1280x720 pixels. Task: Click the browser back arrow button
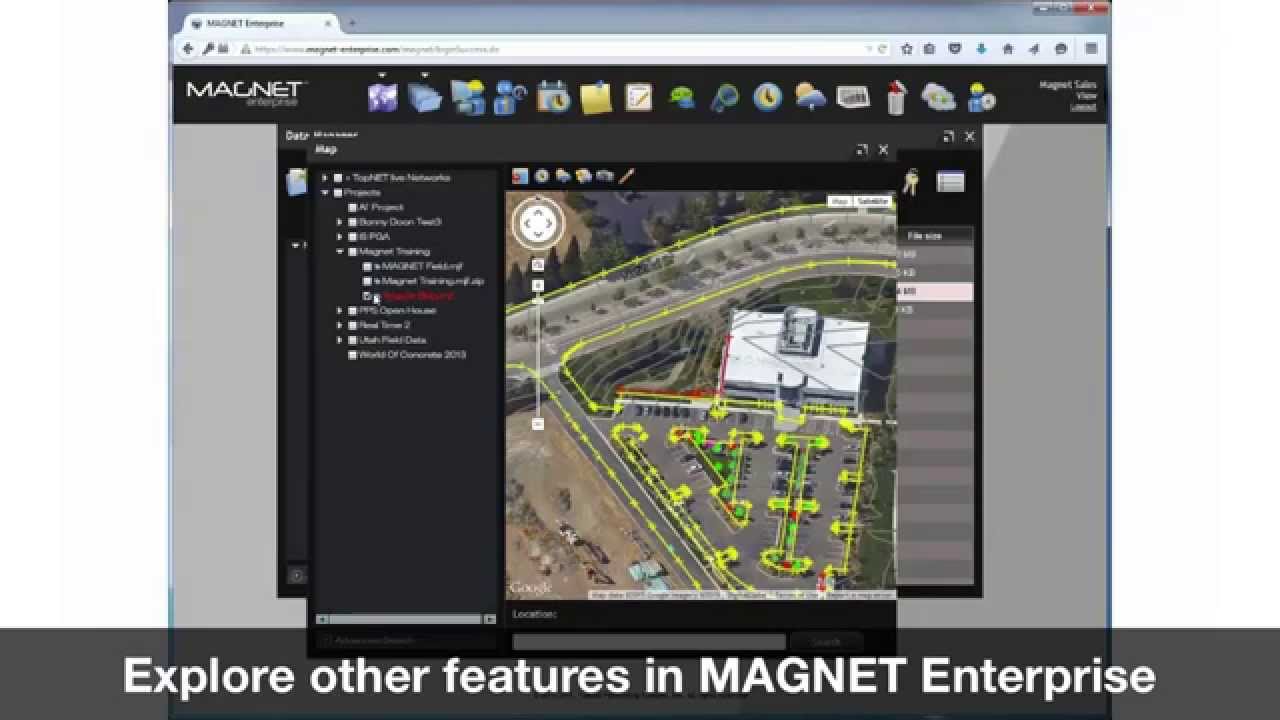coord(188,48)
